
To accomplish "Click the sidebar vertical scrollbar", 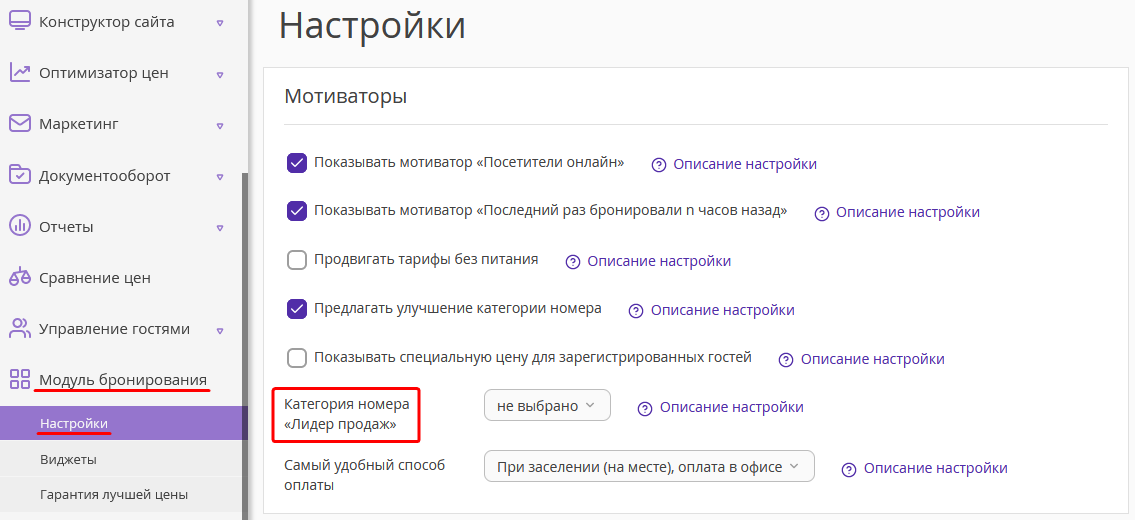I will coord(245,345).
